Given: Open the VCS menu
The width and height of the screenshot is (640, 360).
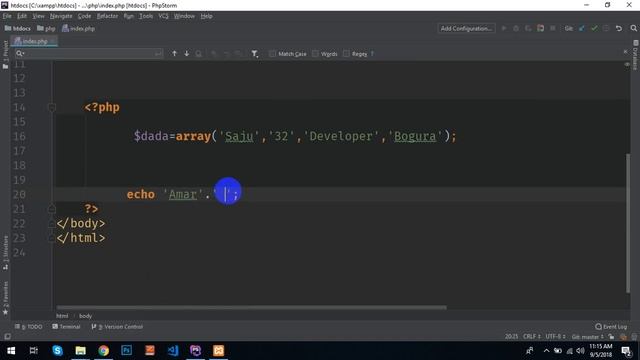Looking at the screenshot, I should click(163, 16).
